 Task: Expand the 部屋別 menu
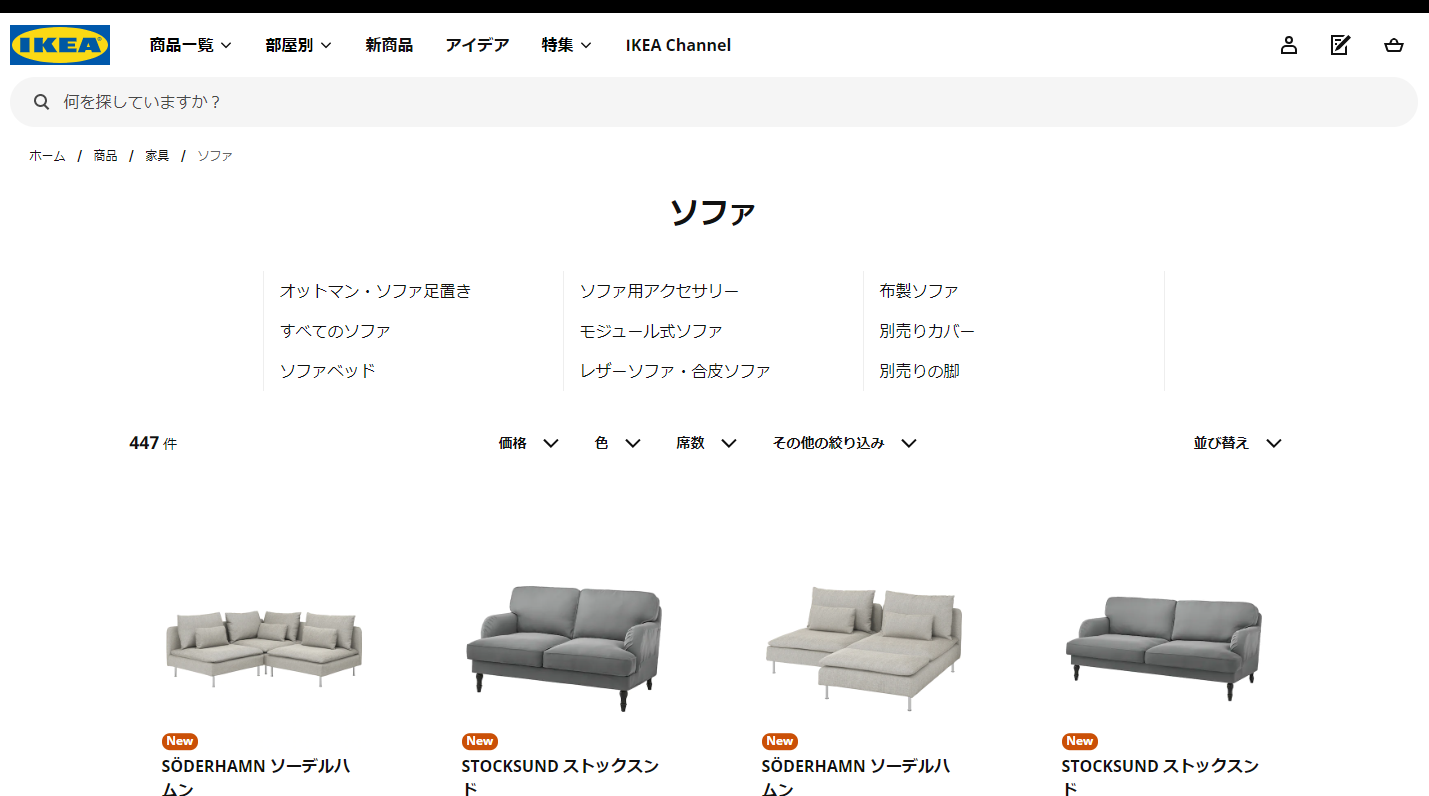[x=299, y=45]
